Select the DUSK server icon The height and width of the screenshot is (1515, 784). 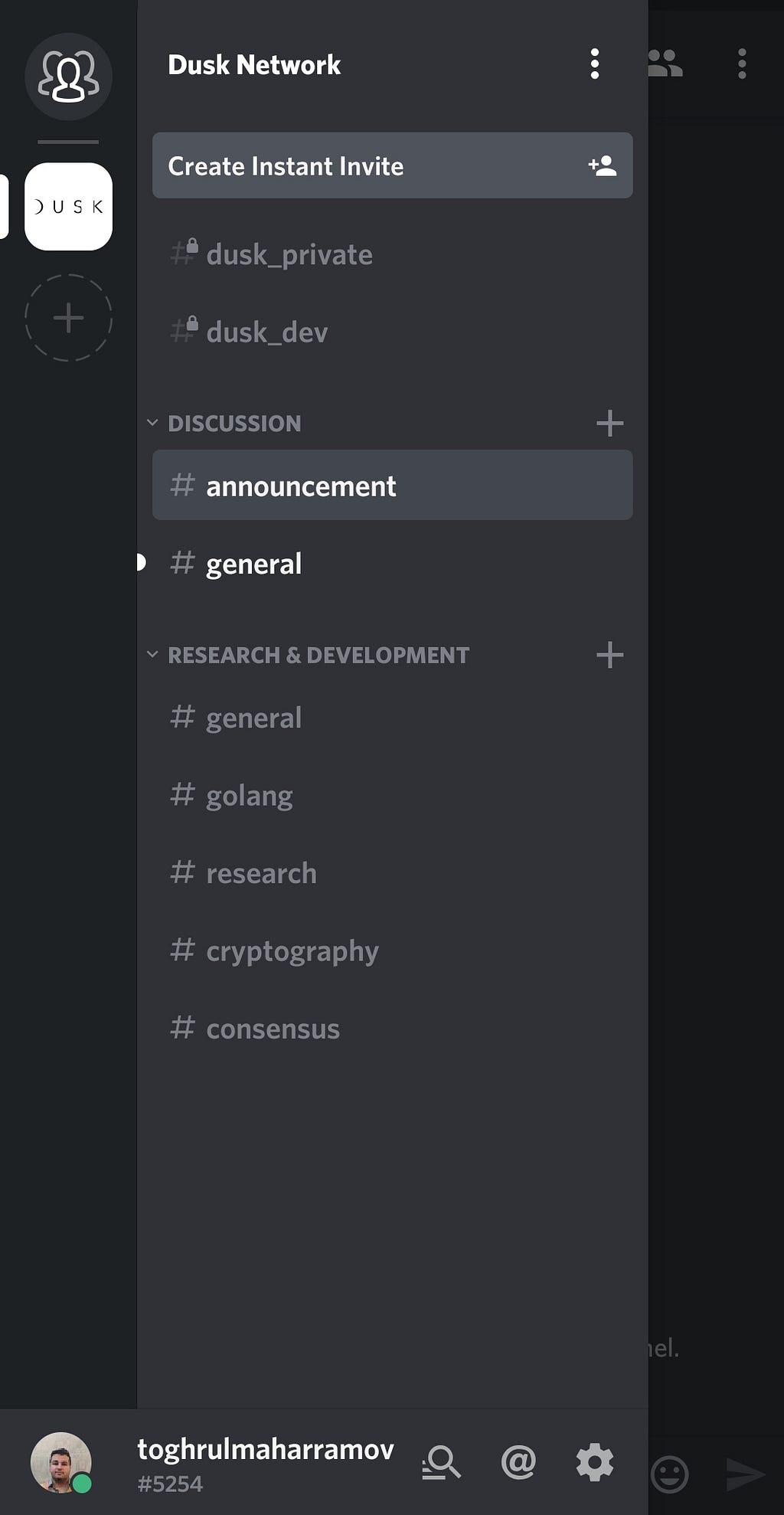point(68,206)
